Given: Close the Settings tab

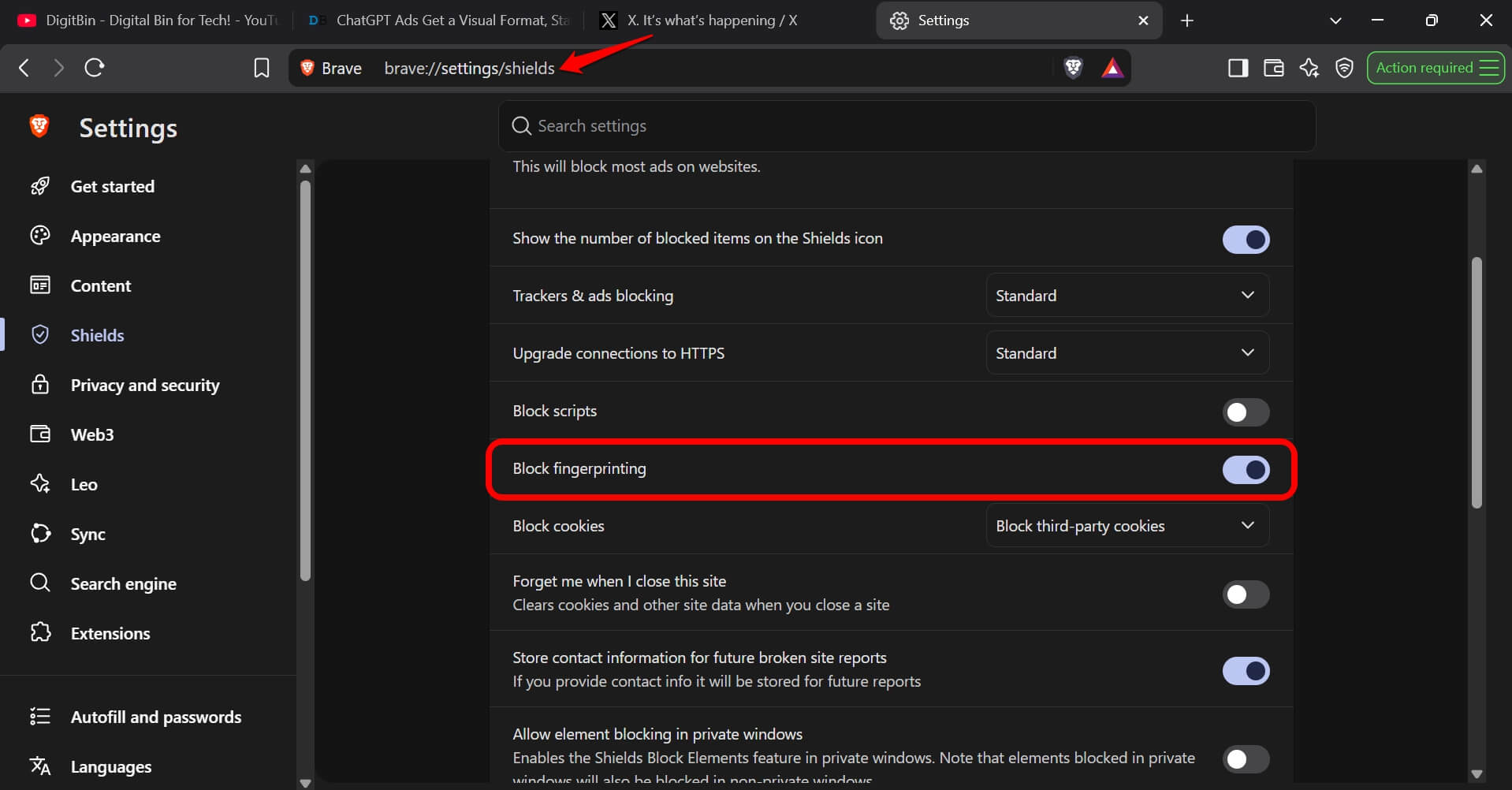Looking at the screenshot, I should point(1143,20).
